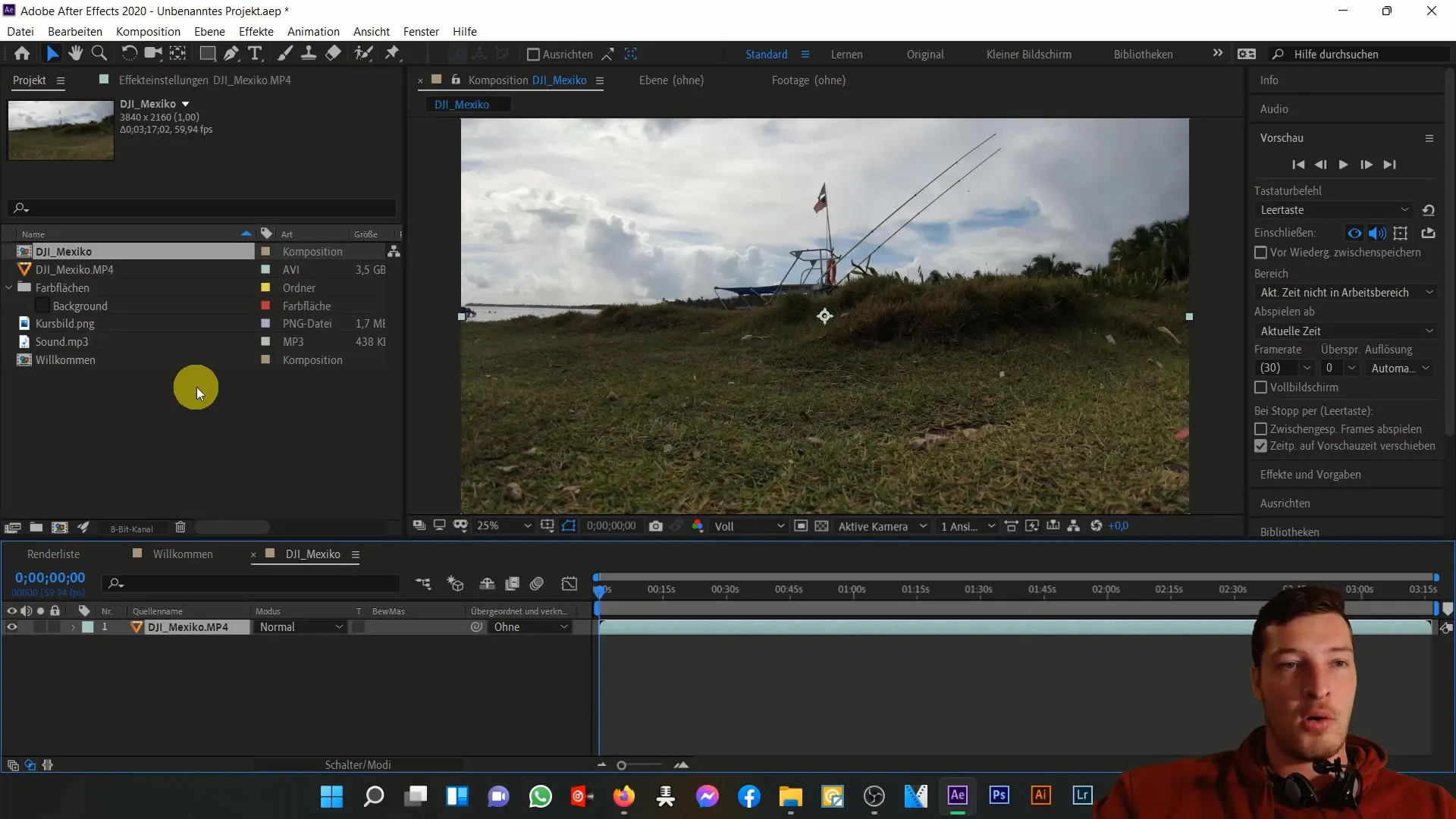1456x819 pixels.
Task: Take snapshot with camera icon in viewer
Action: 656,526
